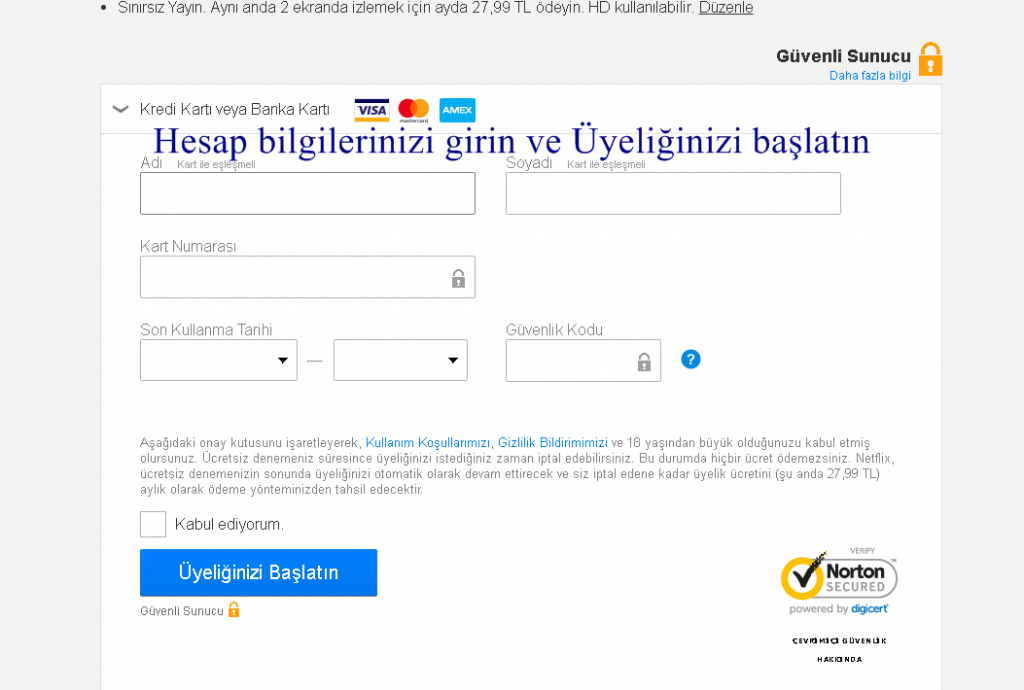Tick the Kabul ediyorum checkbox
This screenshot has height=690, width=1024.
click(x=153, y=524)
